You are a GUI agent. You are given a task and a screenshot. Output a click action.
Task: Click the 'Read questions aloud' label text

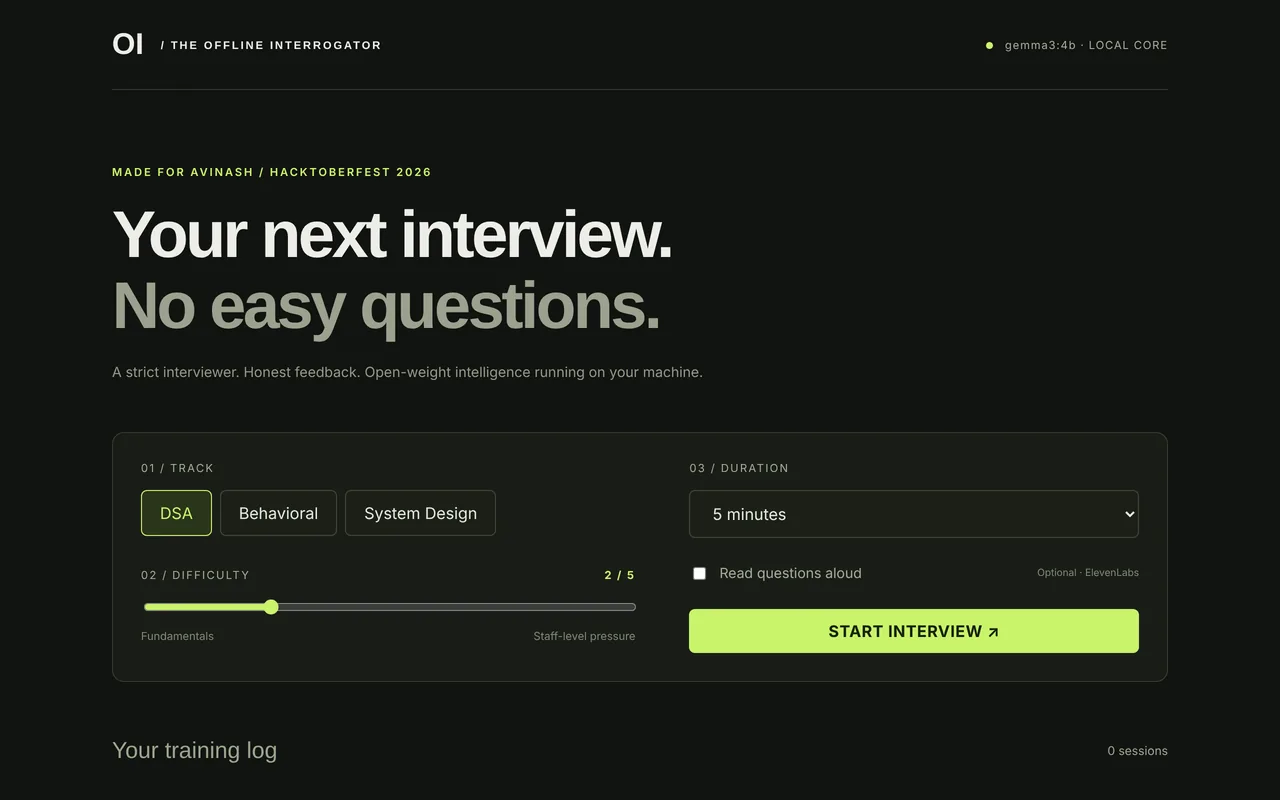click(790, 573)
